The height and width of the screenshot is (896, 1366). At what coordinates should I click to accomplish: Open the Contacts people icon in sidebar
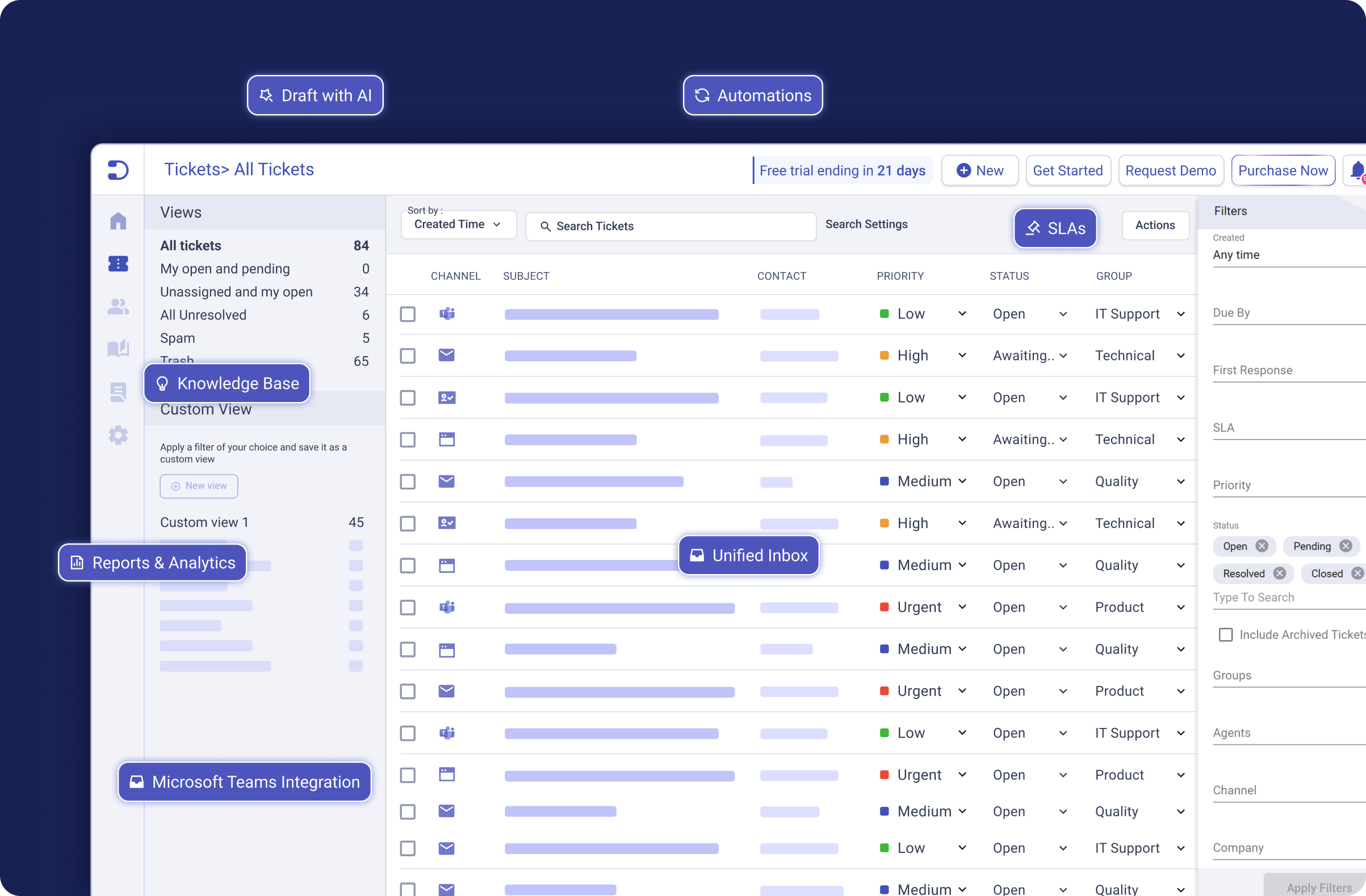tap(118, 307)
